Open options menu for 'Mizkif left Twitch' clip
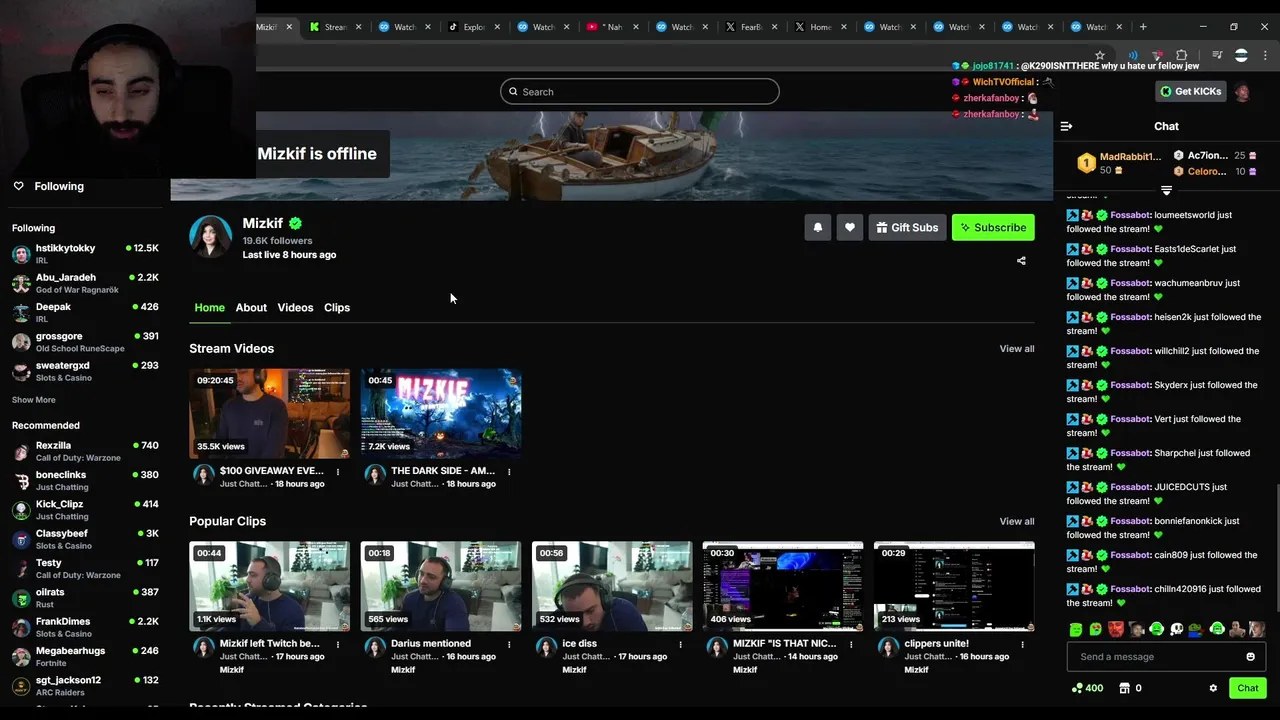Viewport: 1280px width, 720px height. pos(338,644)
